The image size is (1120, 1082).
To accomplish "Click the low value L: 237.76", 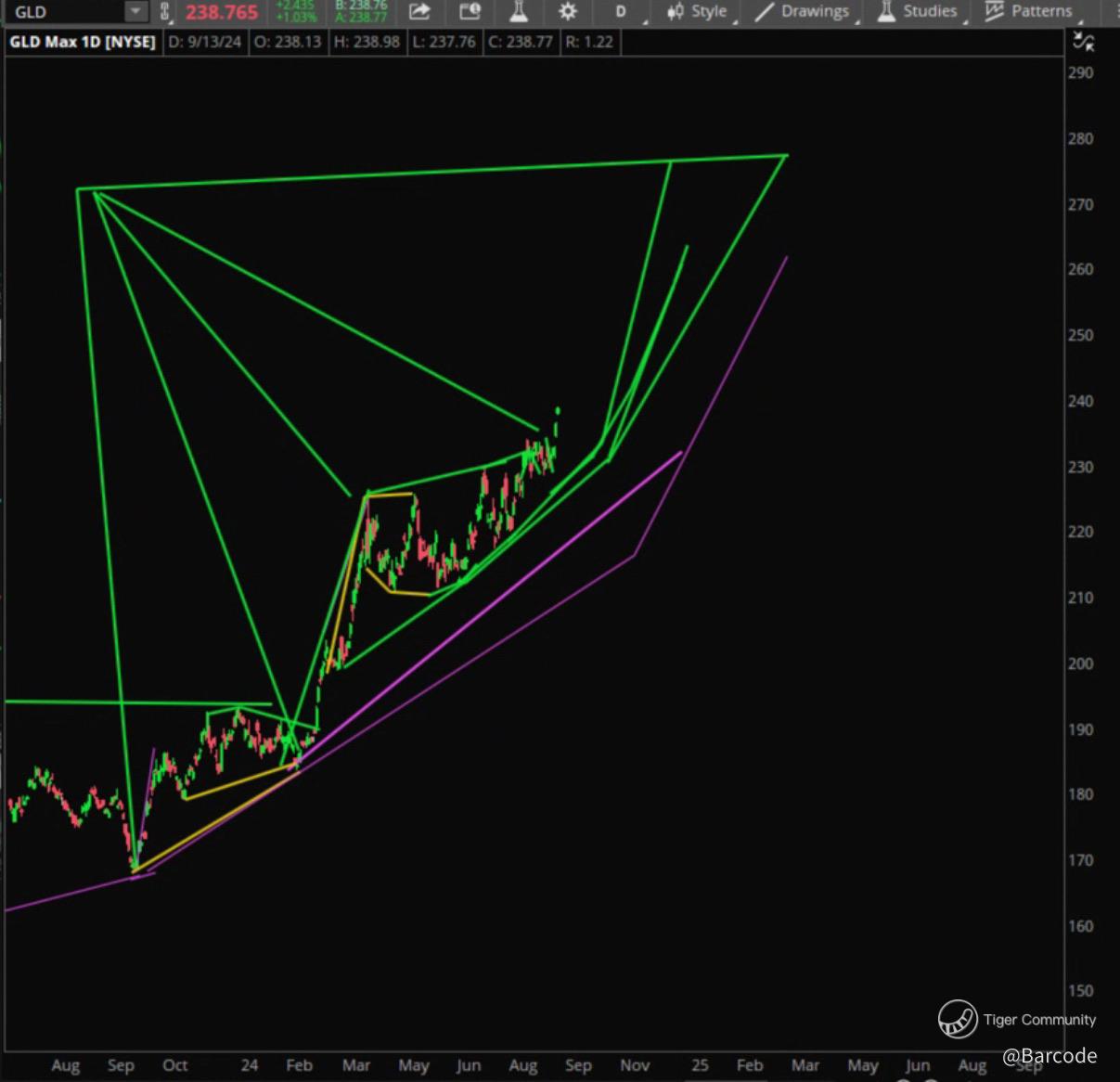I will click(x=444, y=42).
